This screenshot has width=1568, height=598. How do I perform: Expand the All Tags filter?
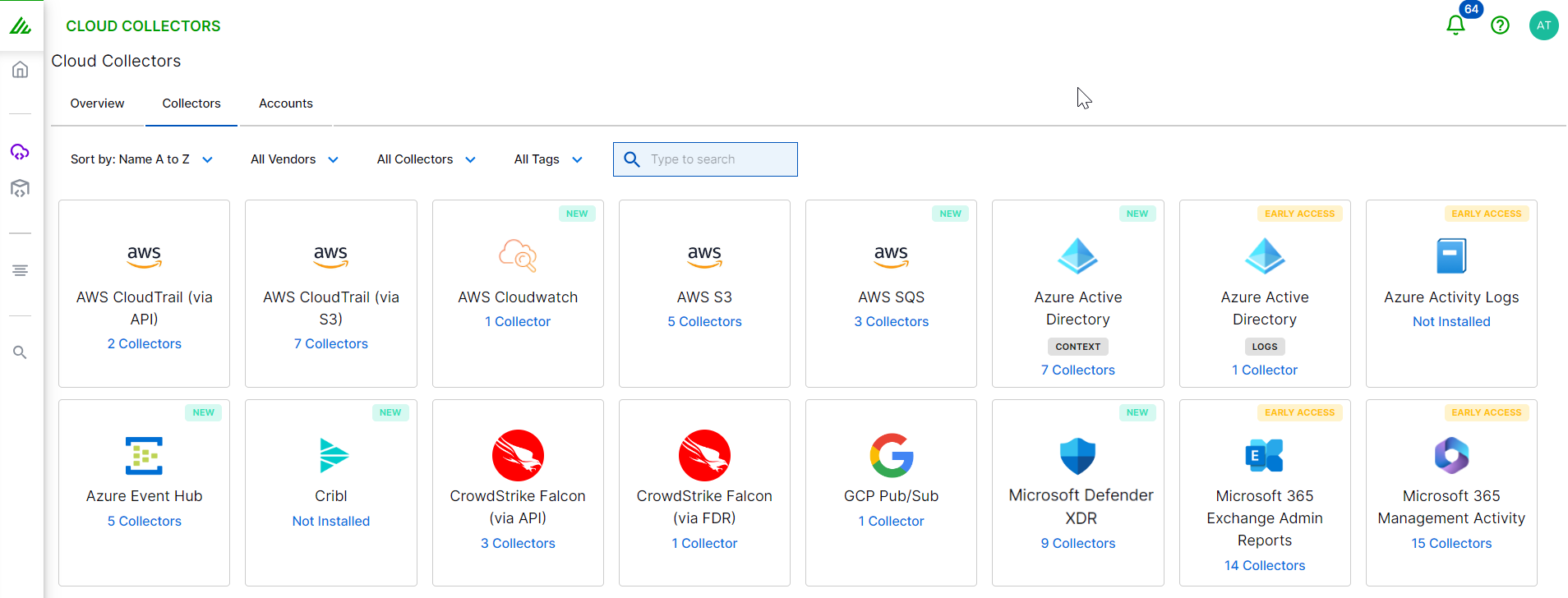[x=548, y=159]
